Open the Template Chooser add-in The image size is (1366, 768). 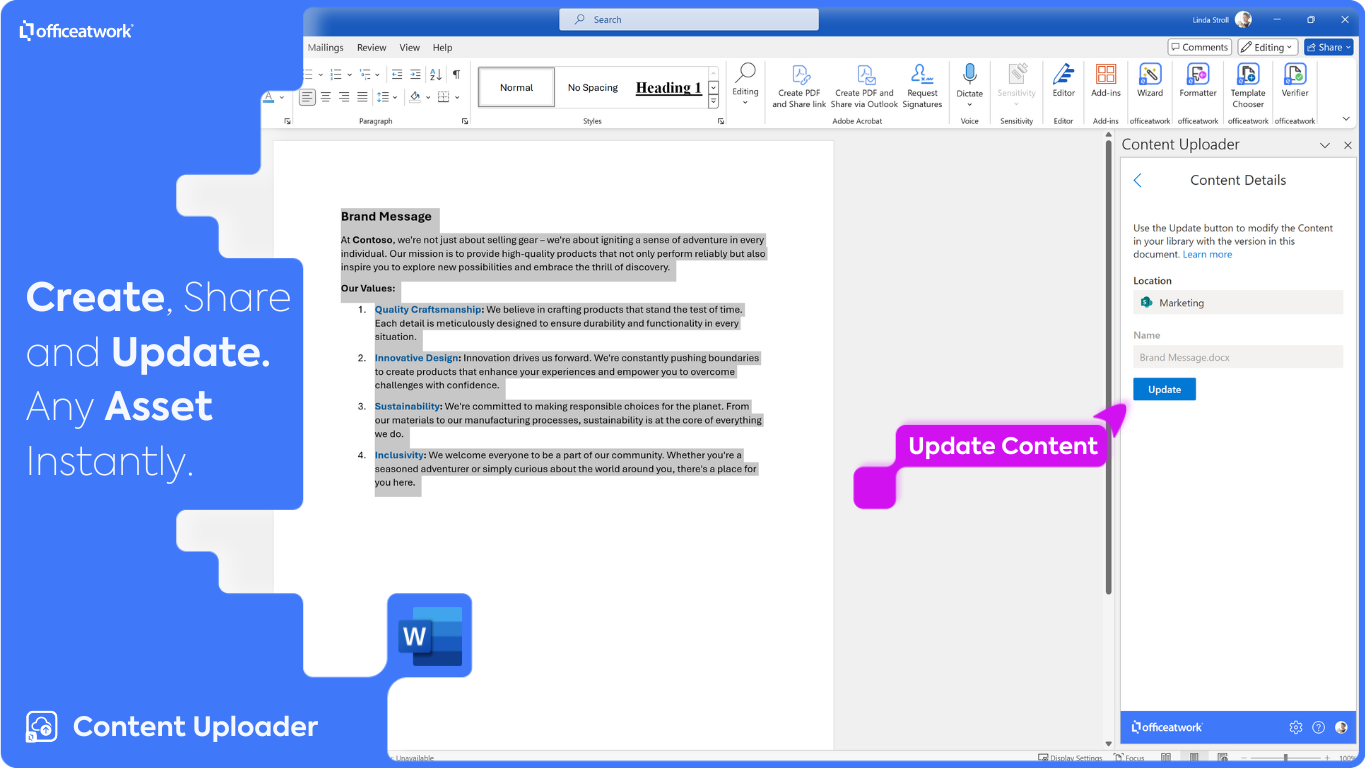click(1247, 86)
